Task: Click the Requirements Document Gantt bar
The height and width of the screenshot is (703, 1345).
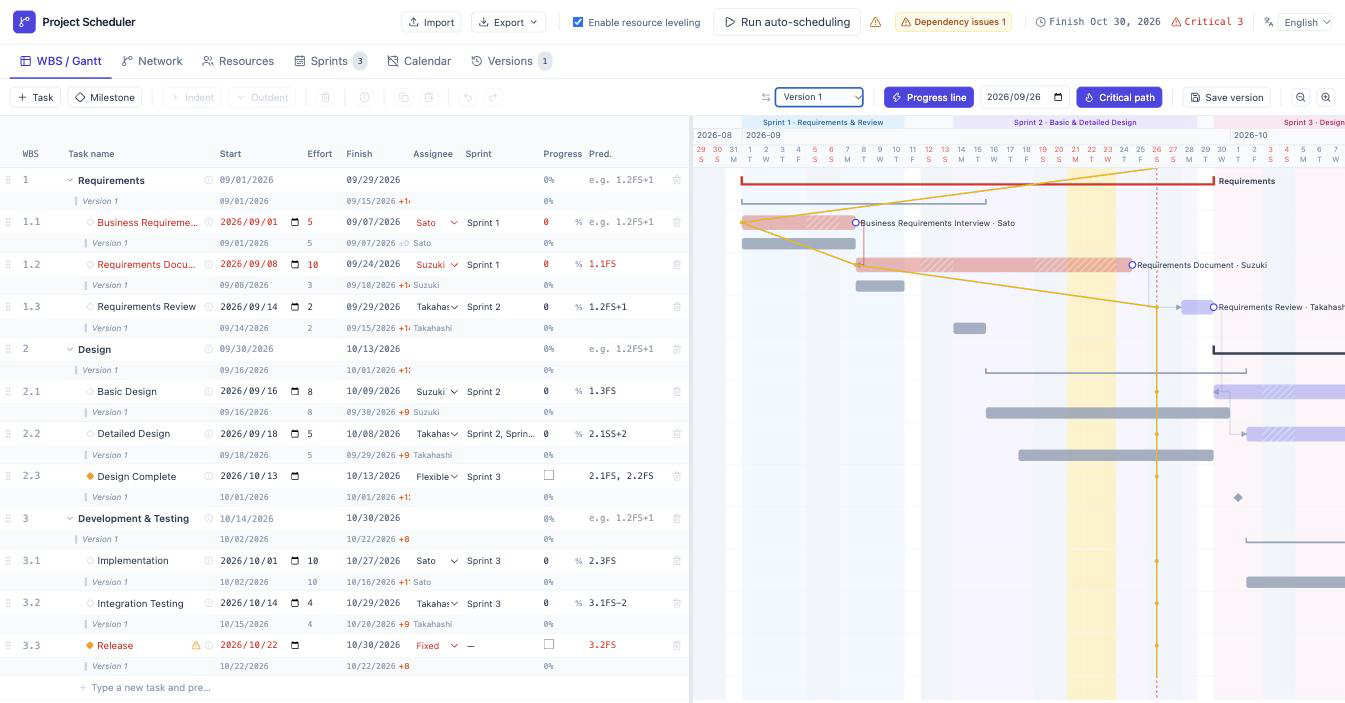Action: [x=994, y=265]
